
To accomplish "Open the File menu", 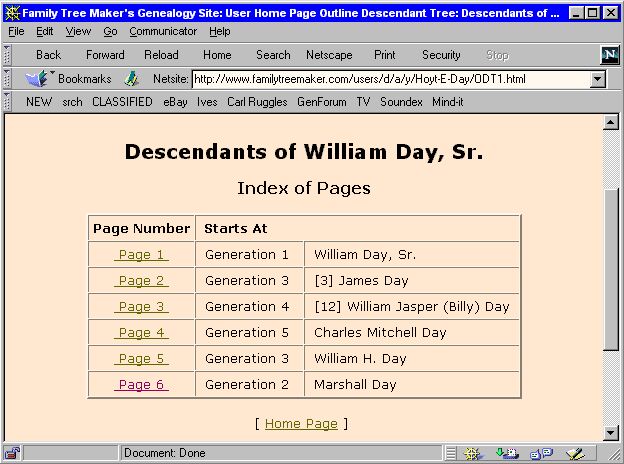I will tap(16, 31).
